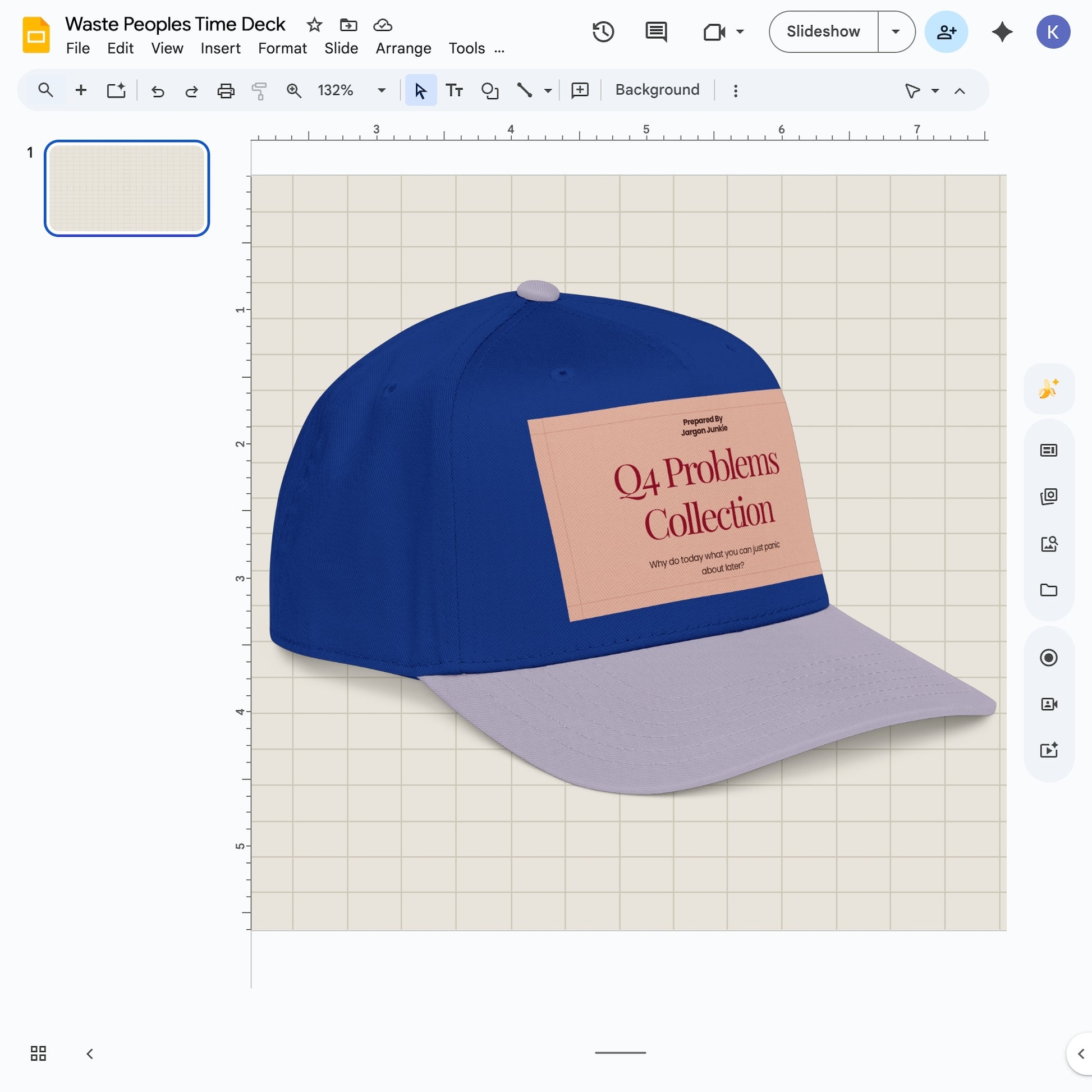Select slide 1 thumbnail
The height and width of the screenshot is (1092, 1092).
point(127,188)
